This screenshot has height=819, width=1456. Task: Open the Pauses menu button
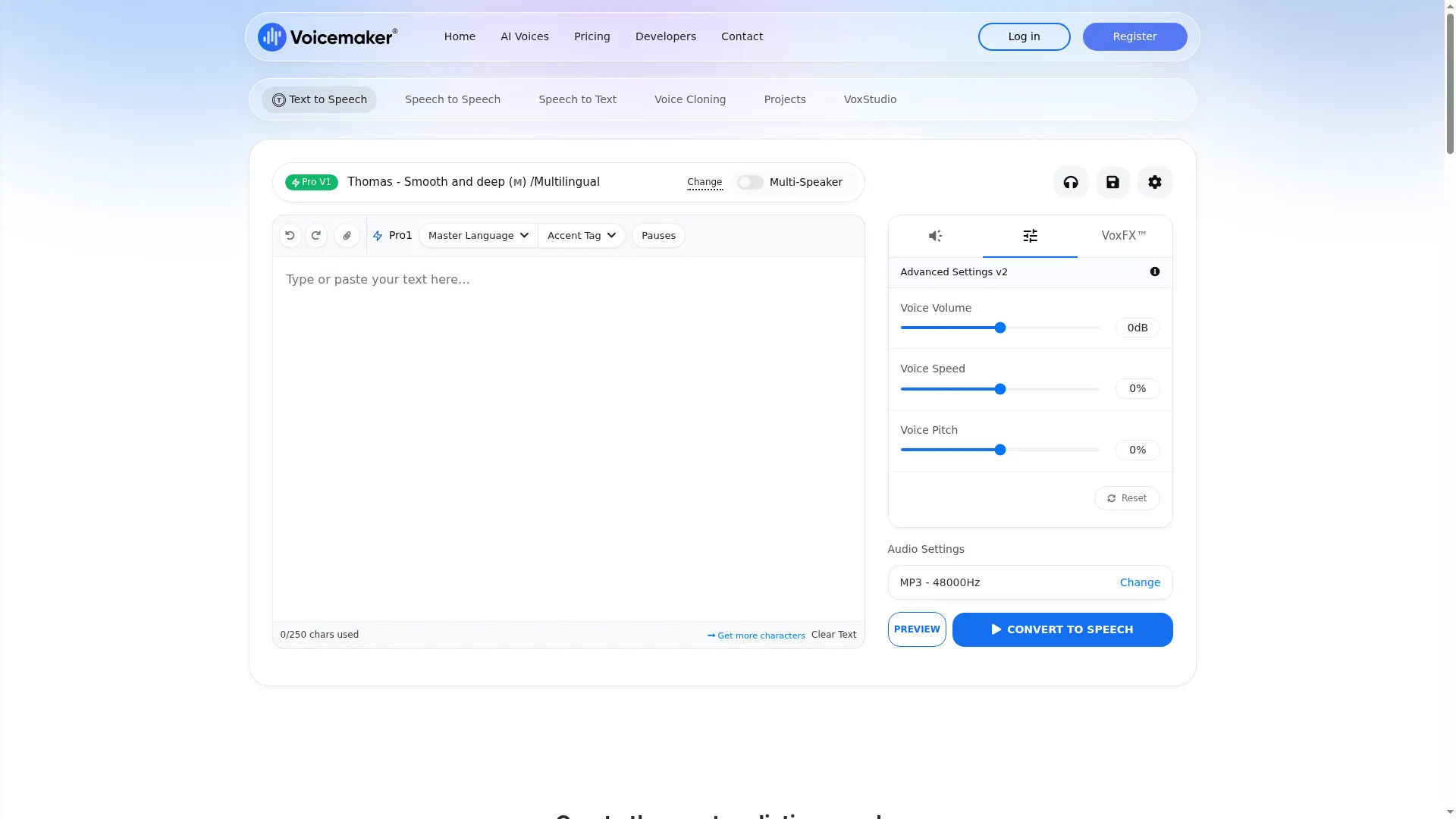tap(658, 236)
